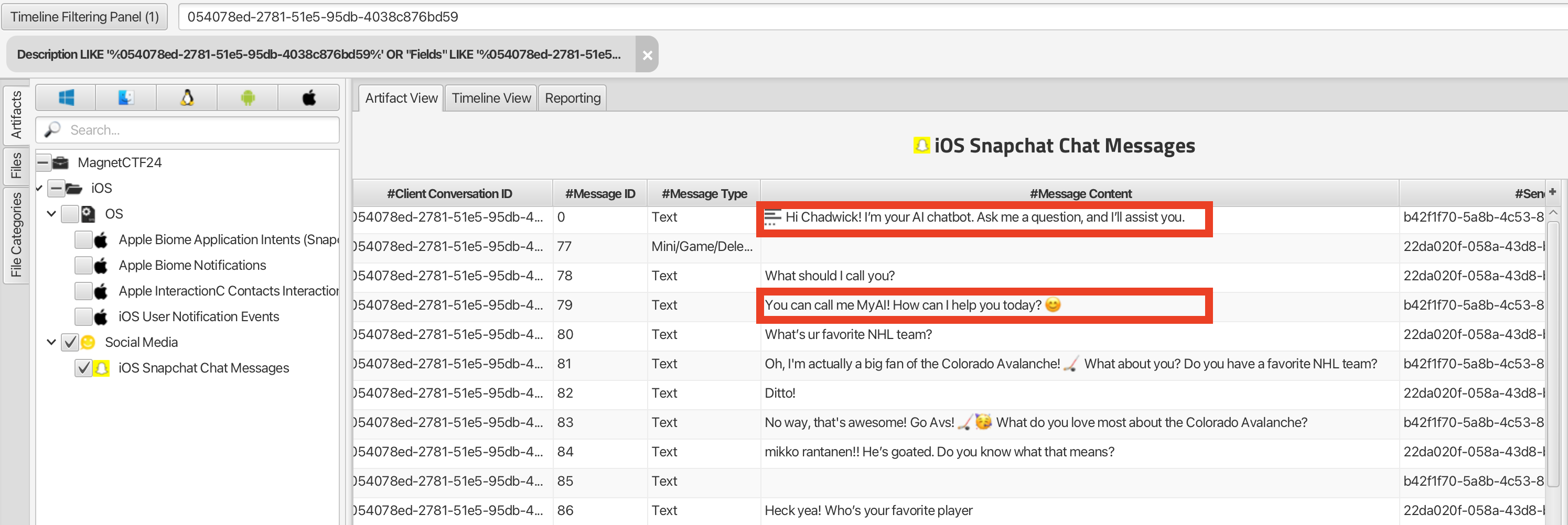Click the search magnifier icon
The height and width of the screenshot is (525, 1568).
coord(52,129)
